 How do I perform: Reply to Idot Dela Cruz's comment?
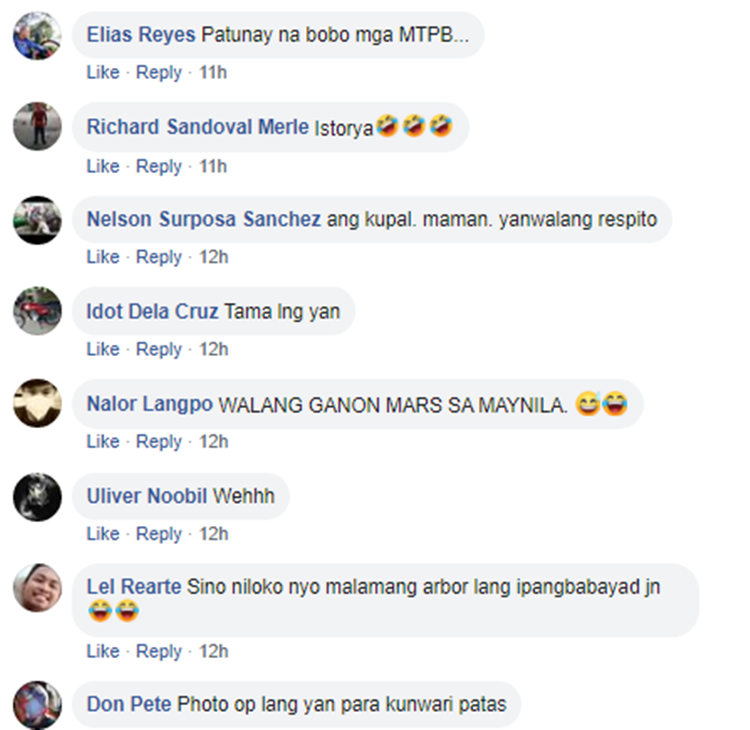coord(159,349)
